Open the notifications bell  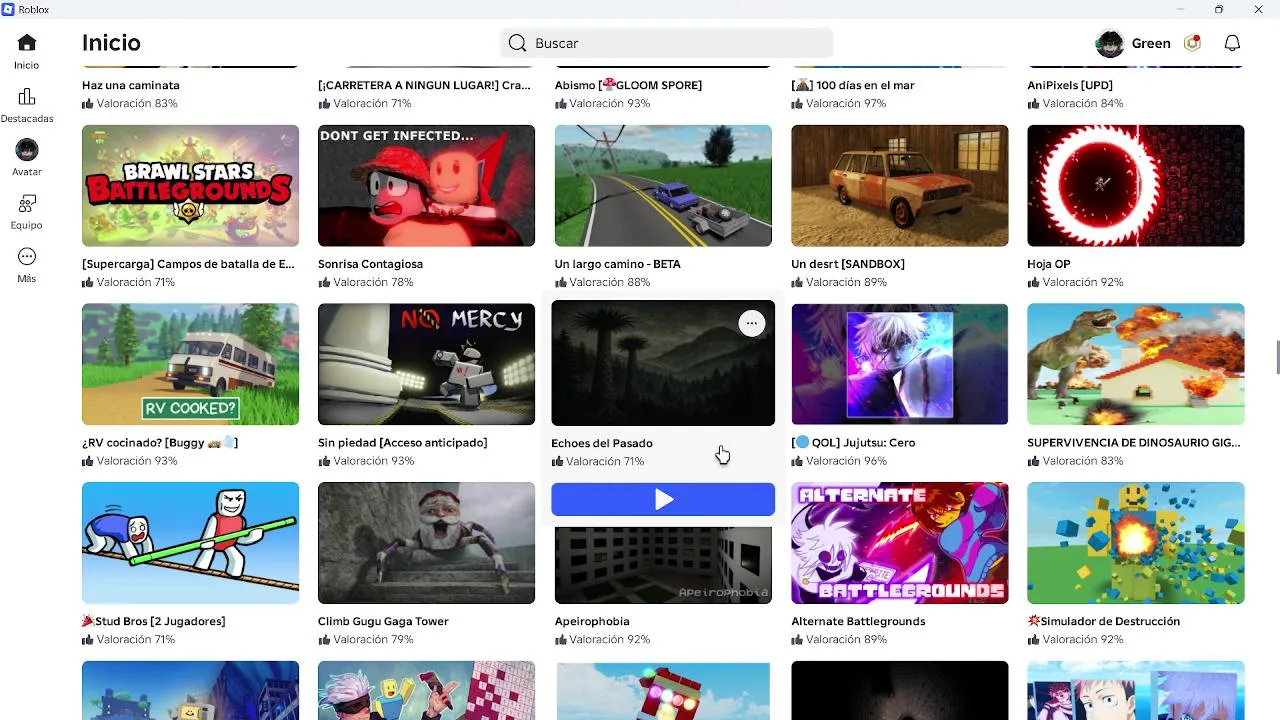tap(1233, 43)
